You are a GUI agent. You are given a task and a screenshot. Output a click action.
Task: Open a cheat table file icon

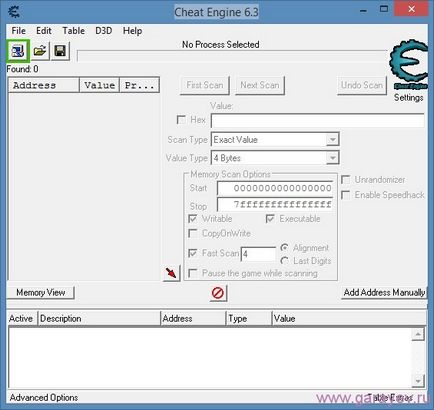pos(40,51)
